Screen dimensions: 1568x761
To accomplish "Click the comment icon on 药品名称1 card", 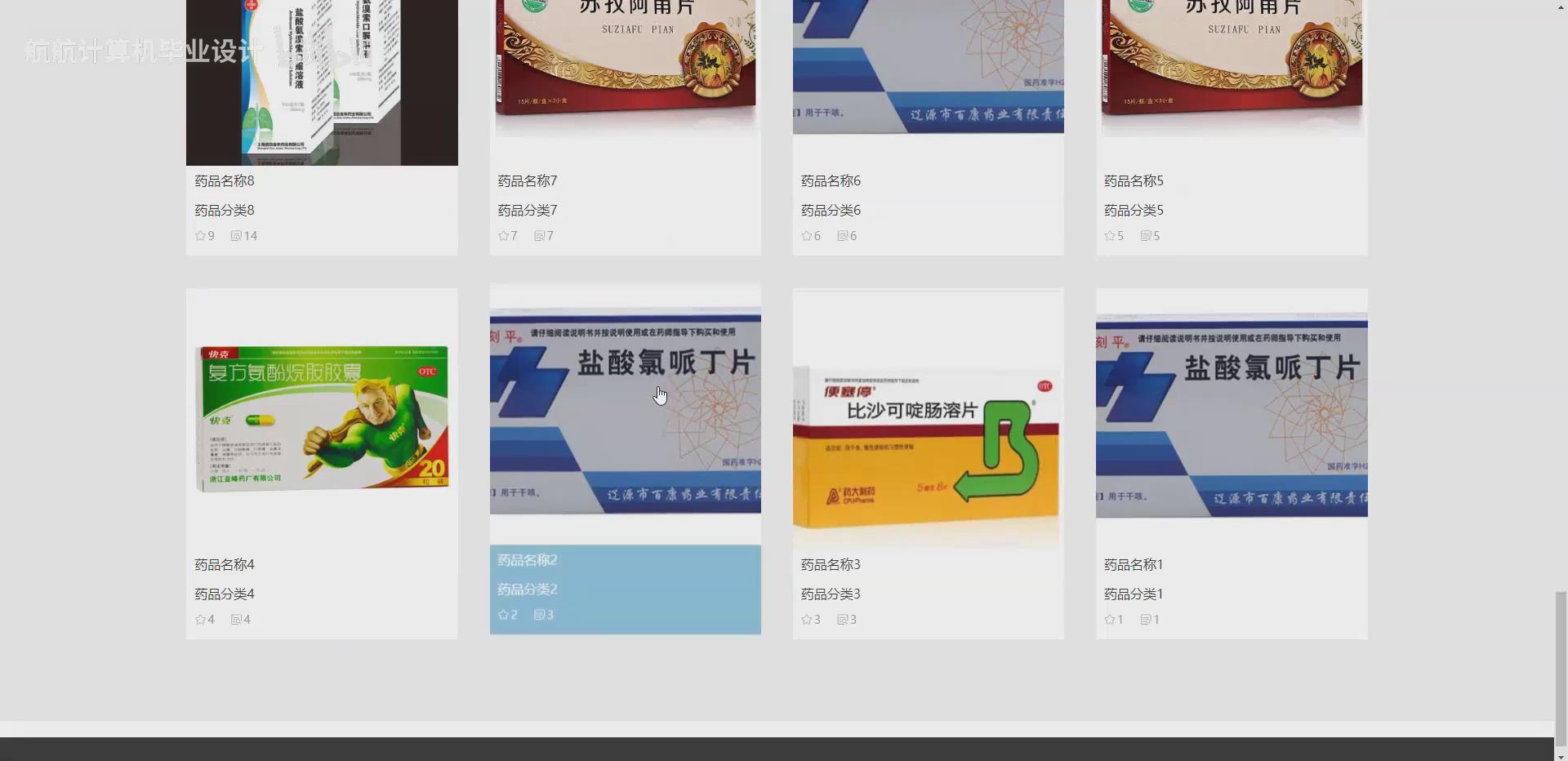I will (x=1146, y=620).
